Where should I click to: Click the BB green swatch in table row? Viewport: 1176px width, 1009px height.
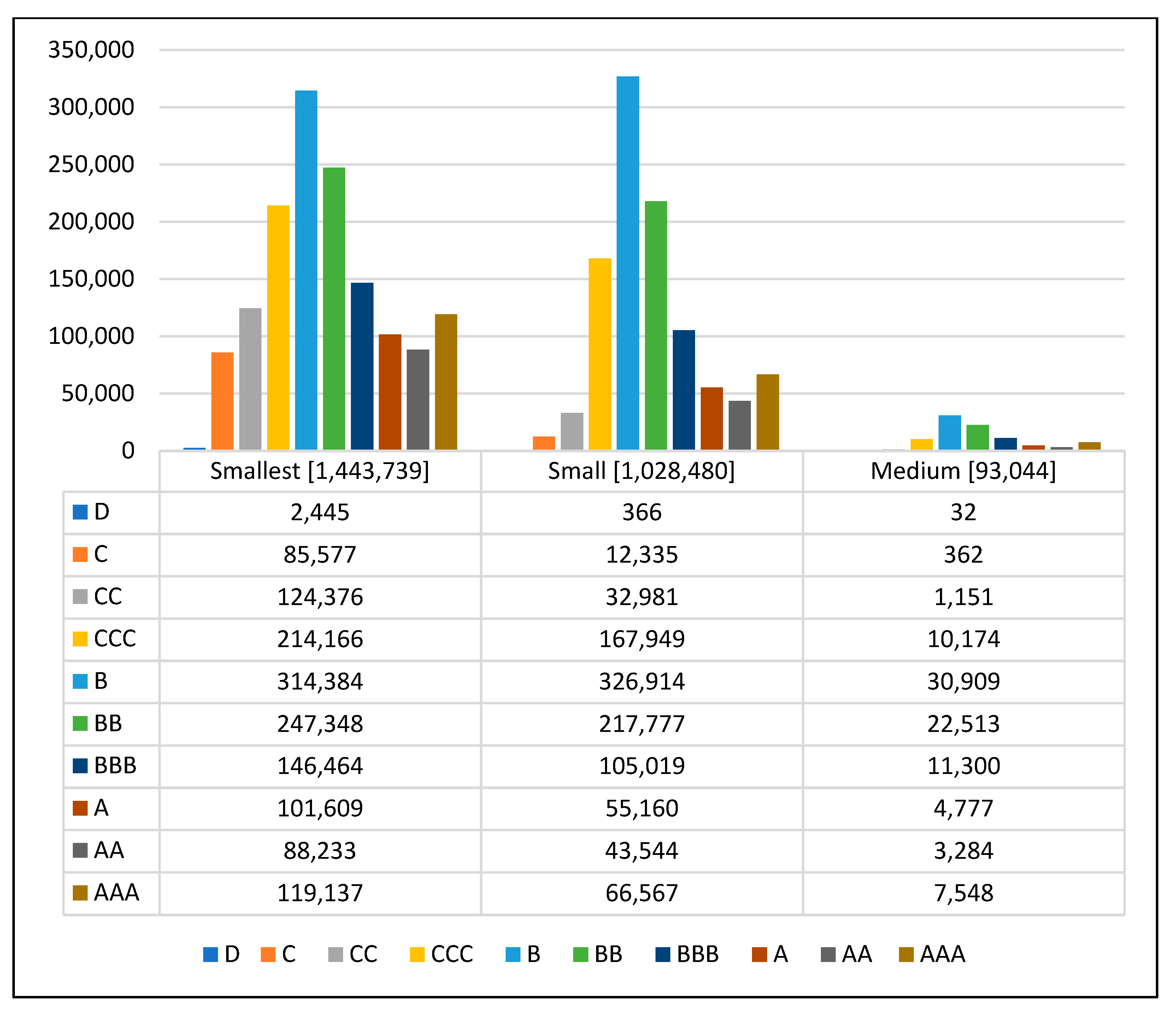(x=80, y=723)
